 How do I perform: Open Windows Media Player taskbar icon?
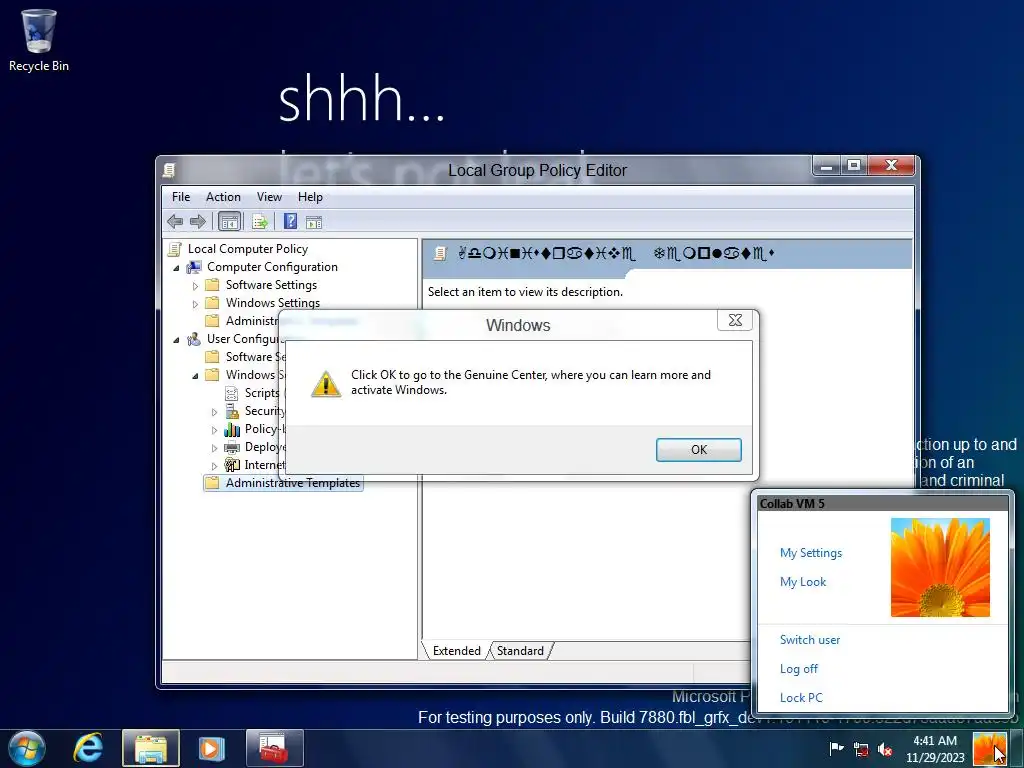212,748
